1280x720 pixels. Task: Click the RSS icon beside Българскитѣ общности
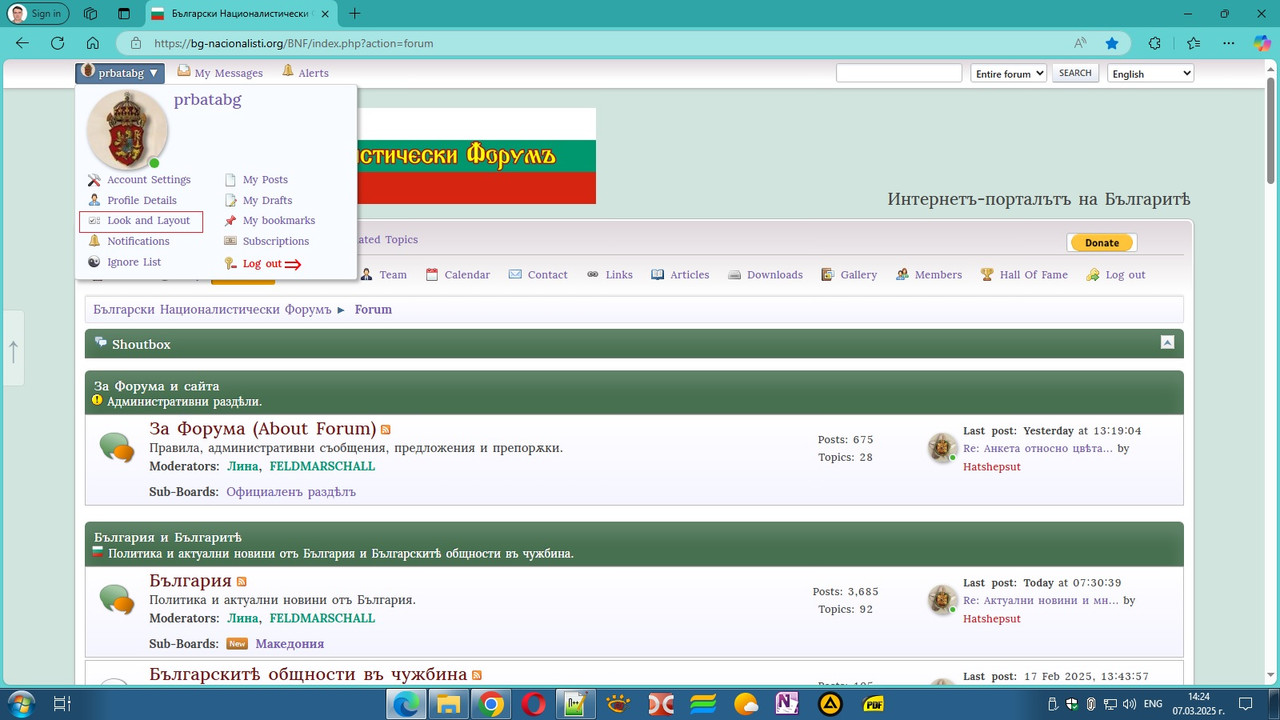click(477, 675)
